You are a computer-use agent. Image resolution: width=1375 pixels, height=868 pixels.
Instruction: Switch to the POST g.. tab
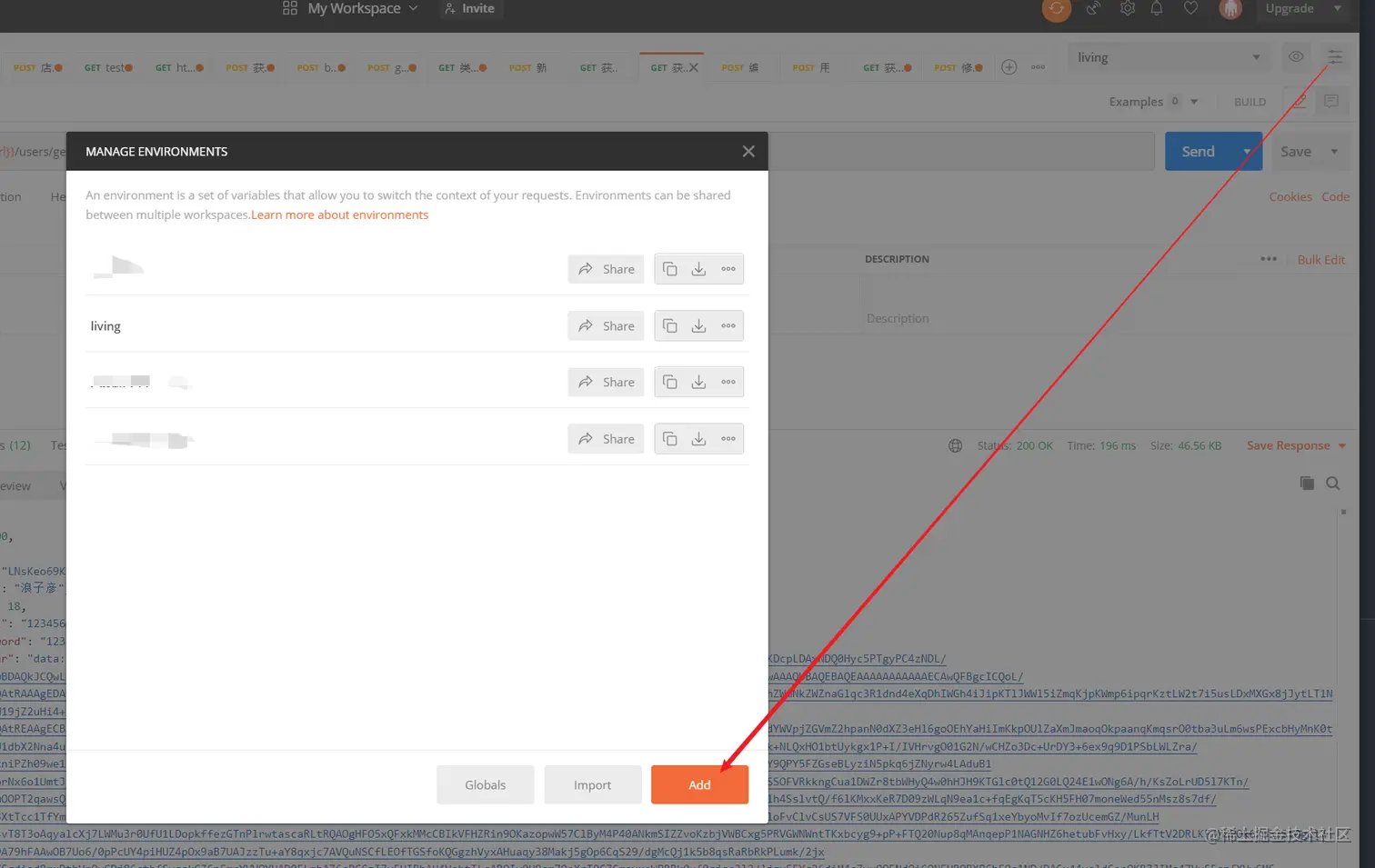(392, 67)
